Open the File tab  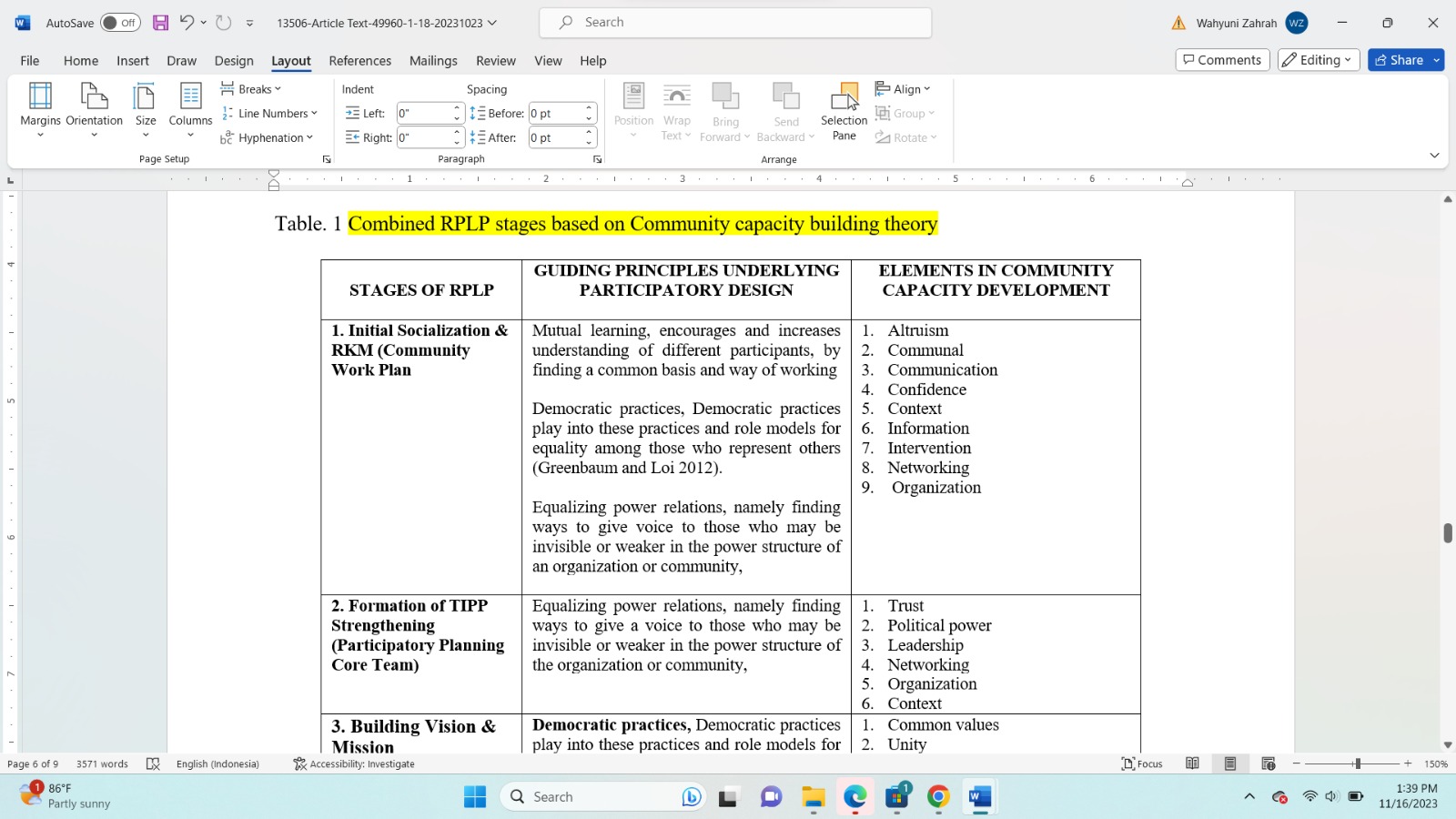(30, 61)
